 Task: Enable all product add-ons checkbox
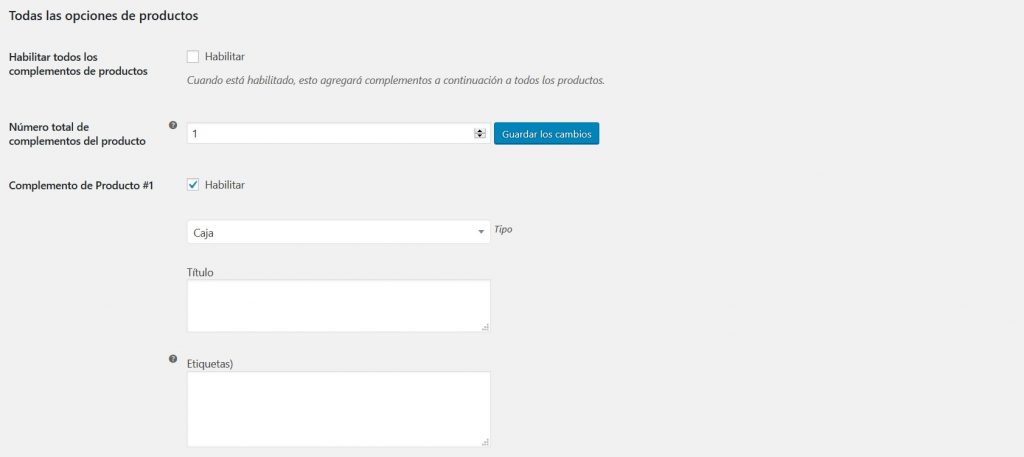click(193, 56)
